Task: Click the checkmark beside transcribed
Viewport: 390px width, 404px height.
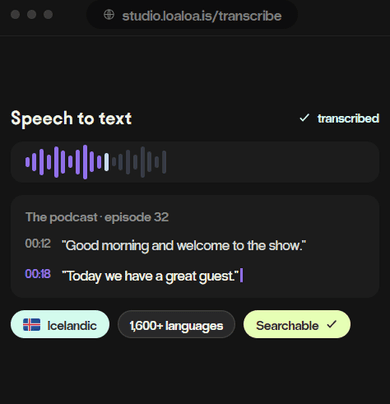Action: point(304,118)
